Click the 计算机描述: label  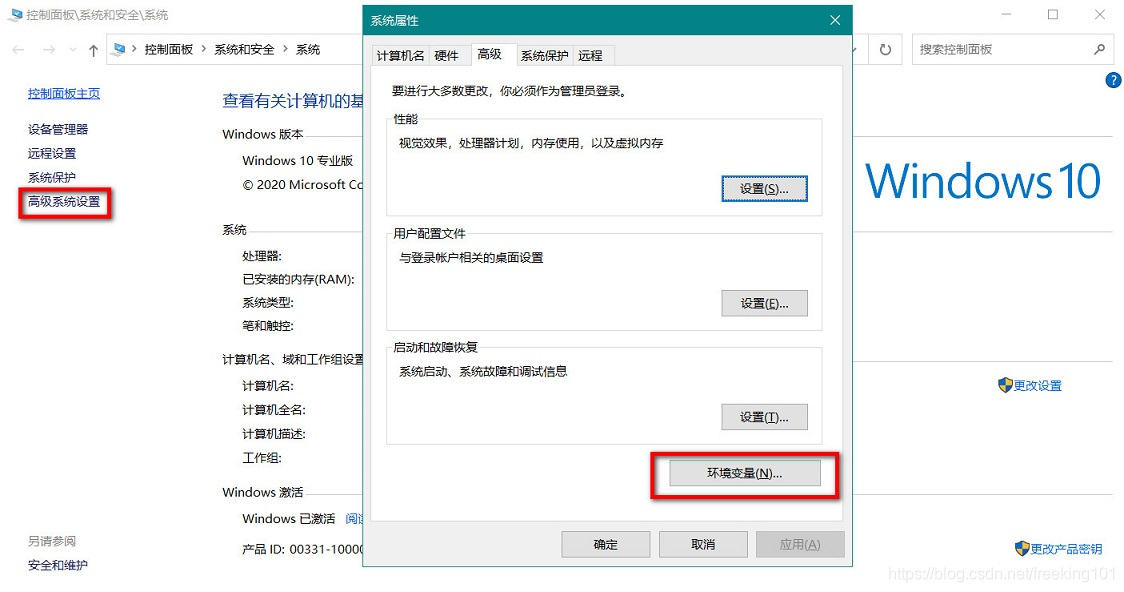coord(274,434)
